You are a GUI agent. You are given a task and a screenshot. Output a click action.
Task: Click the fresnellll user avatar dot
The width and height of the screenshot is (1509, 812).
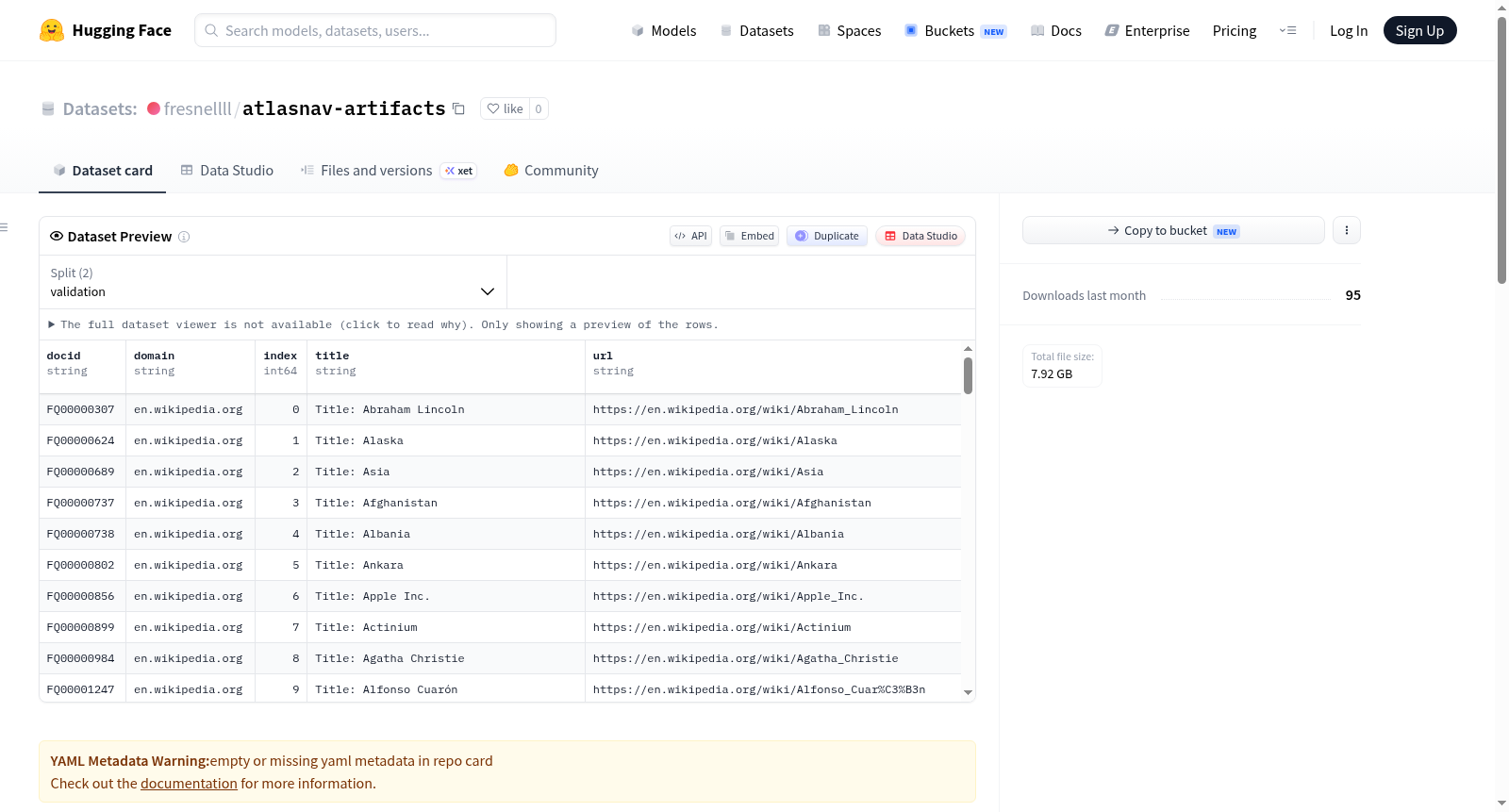click(154, 108)
